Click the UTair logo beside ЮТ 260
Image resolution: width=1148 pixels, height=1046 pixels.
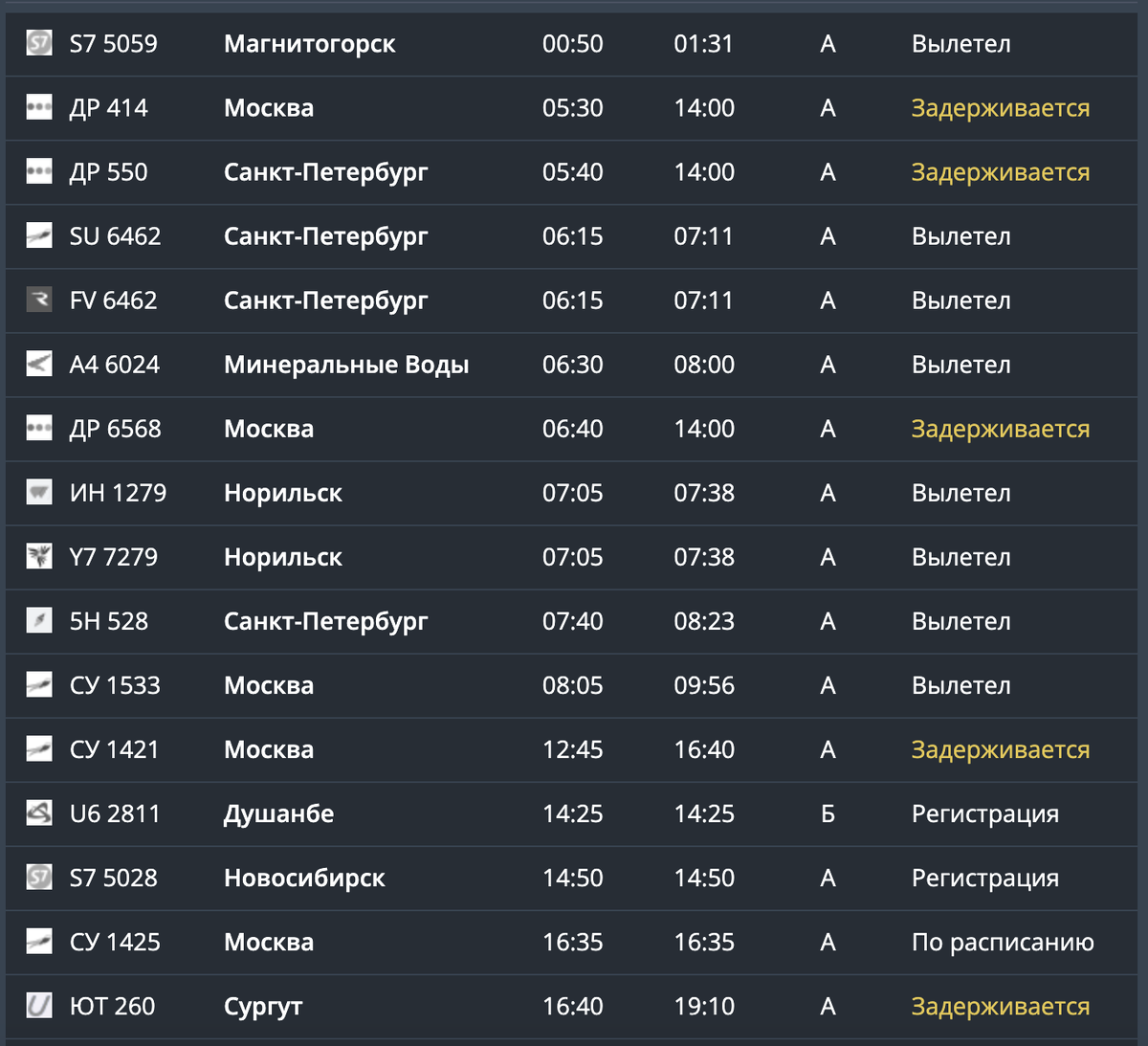coord(39,1005)
